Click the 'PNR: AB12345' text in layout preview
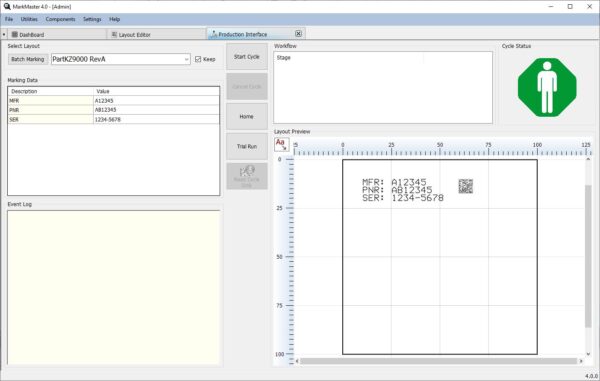The image size is (600, 381). pyautogui.click(x=397, y=190)
